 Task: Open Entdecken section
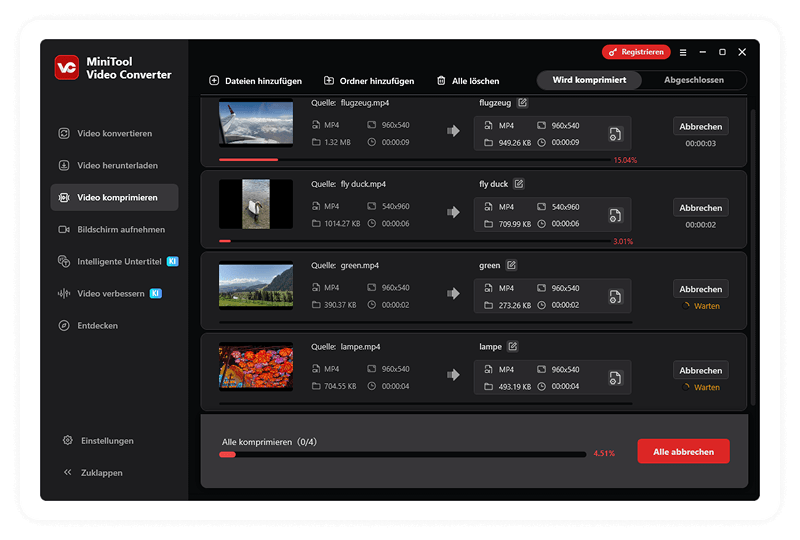click(x=114, y=326)
